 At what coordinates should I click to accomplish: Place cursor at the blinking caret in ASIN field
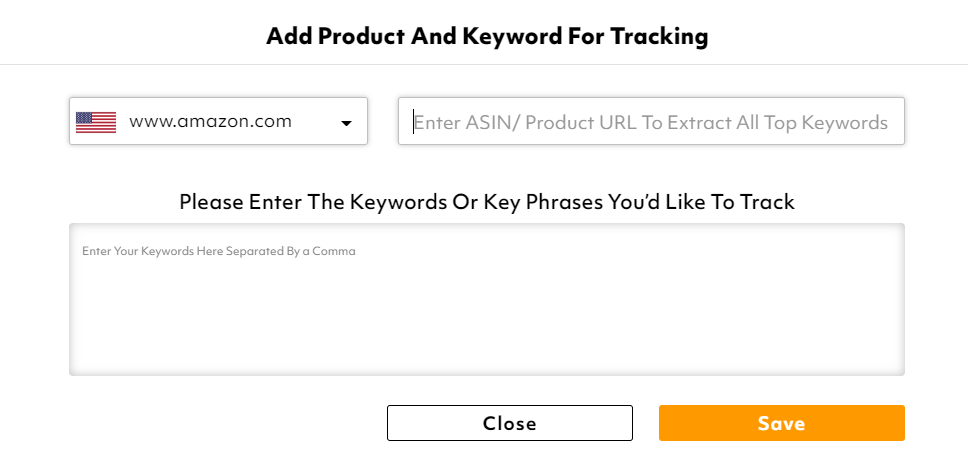414,122
